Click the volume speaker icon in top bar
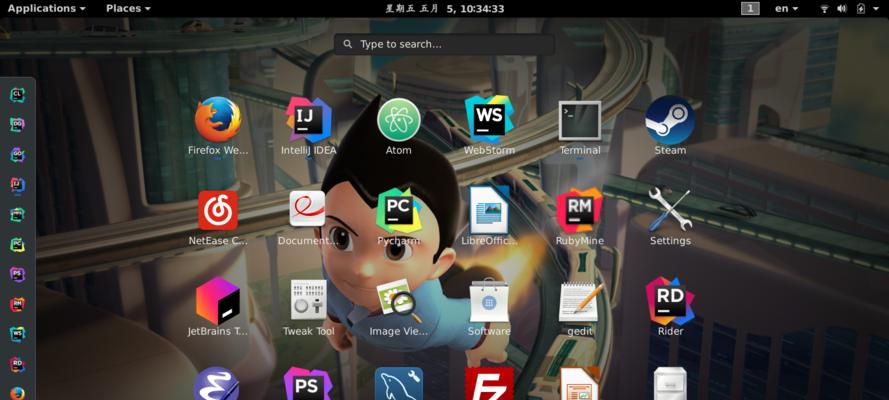The width and height of the screenshot is (889, 400). pyautogui.click(x=842, y=8)
